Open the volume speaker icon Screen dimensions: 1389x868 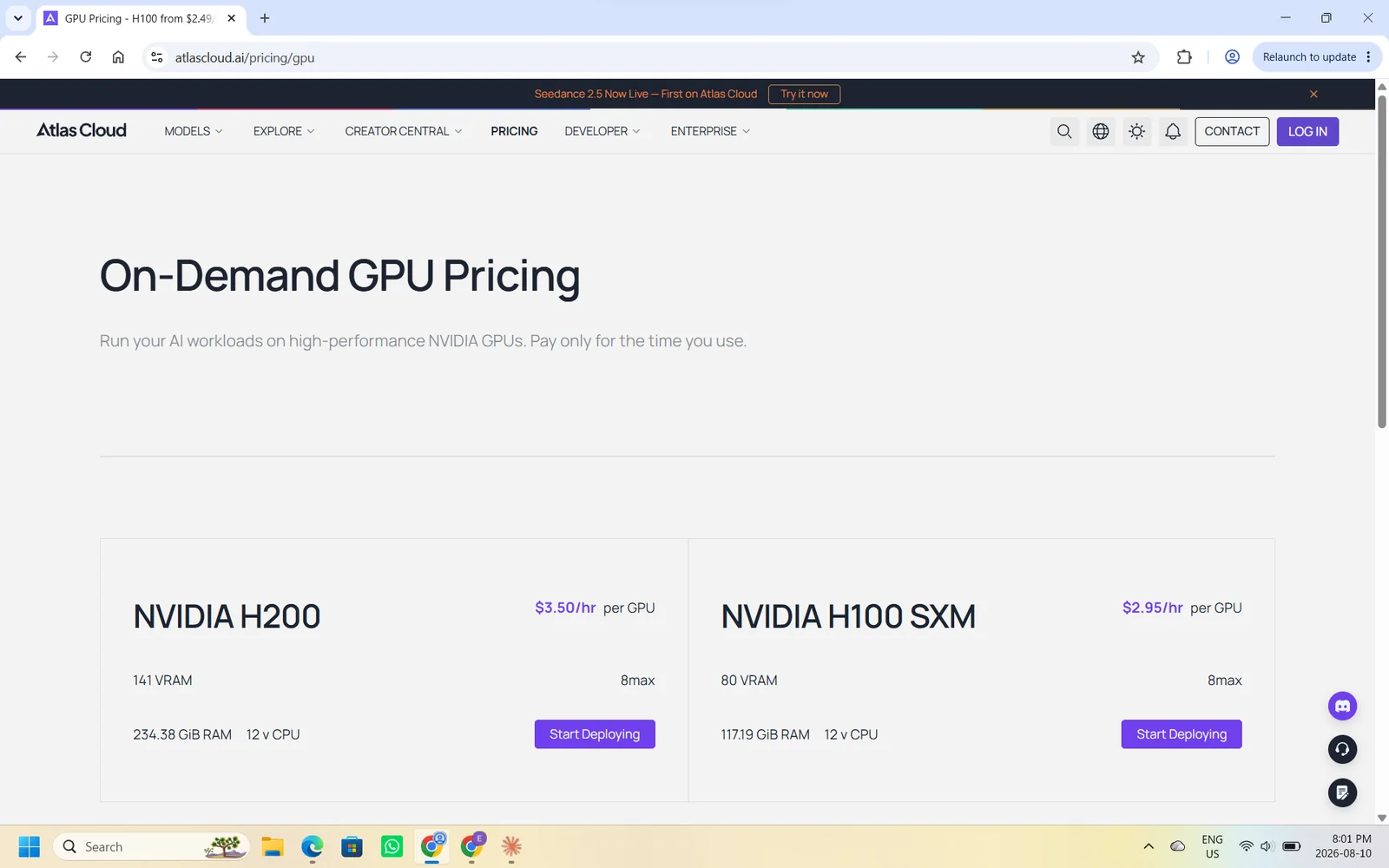(1267, 846)
